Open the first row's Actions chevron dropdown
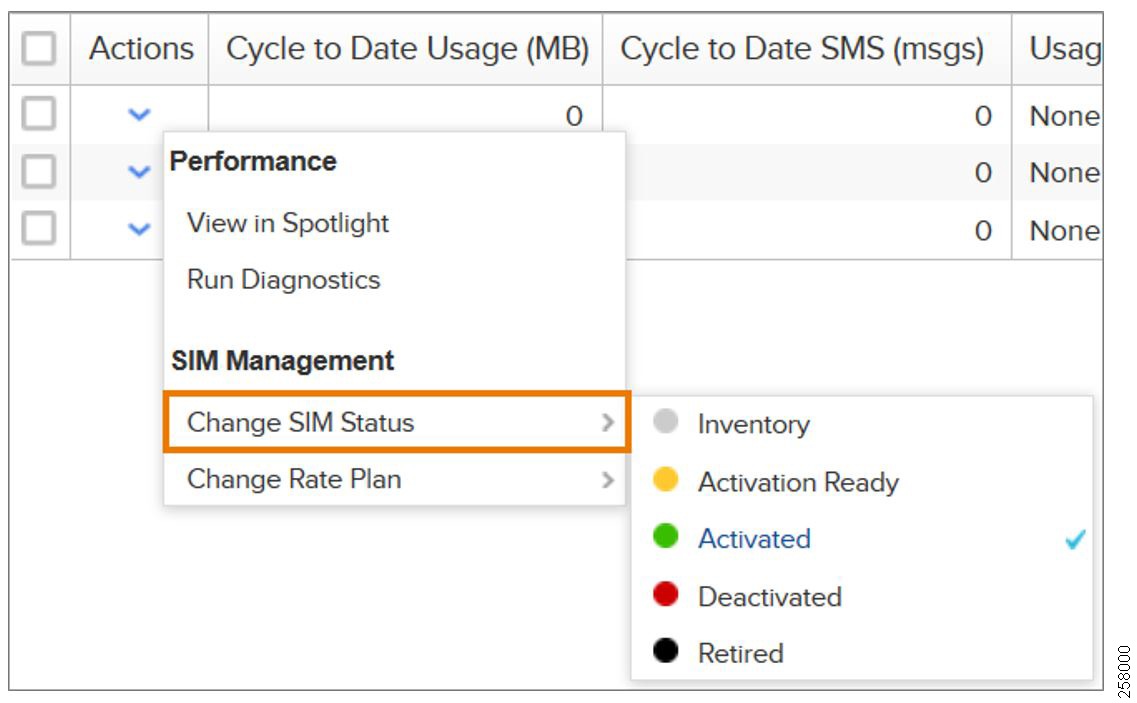Screen dimensions: 1137x703 pos(139,114)
